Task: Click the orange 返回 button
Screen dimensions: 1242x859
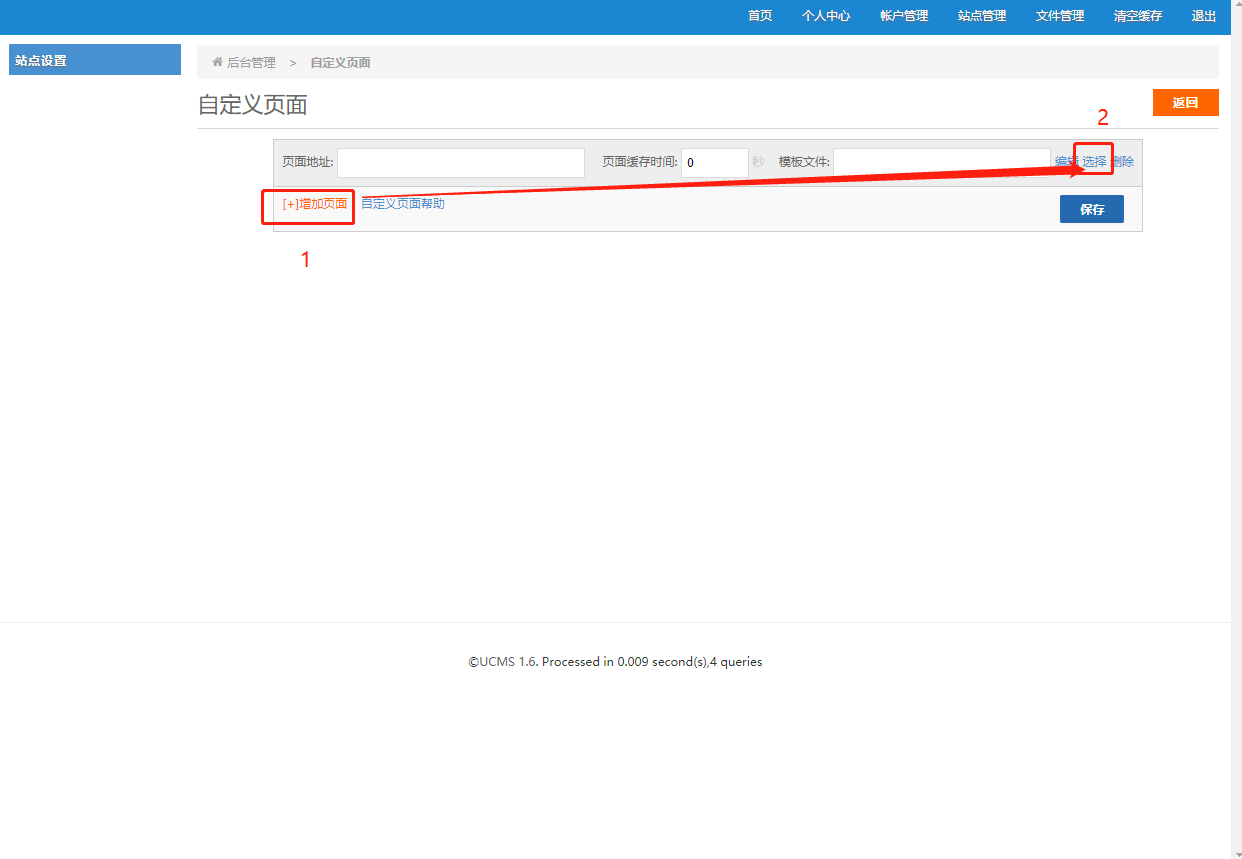Action: pos(1185,102)
